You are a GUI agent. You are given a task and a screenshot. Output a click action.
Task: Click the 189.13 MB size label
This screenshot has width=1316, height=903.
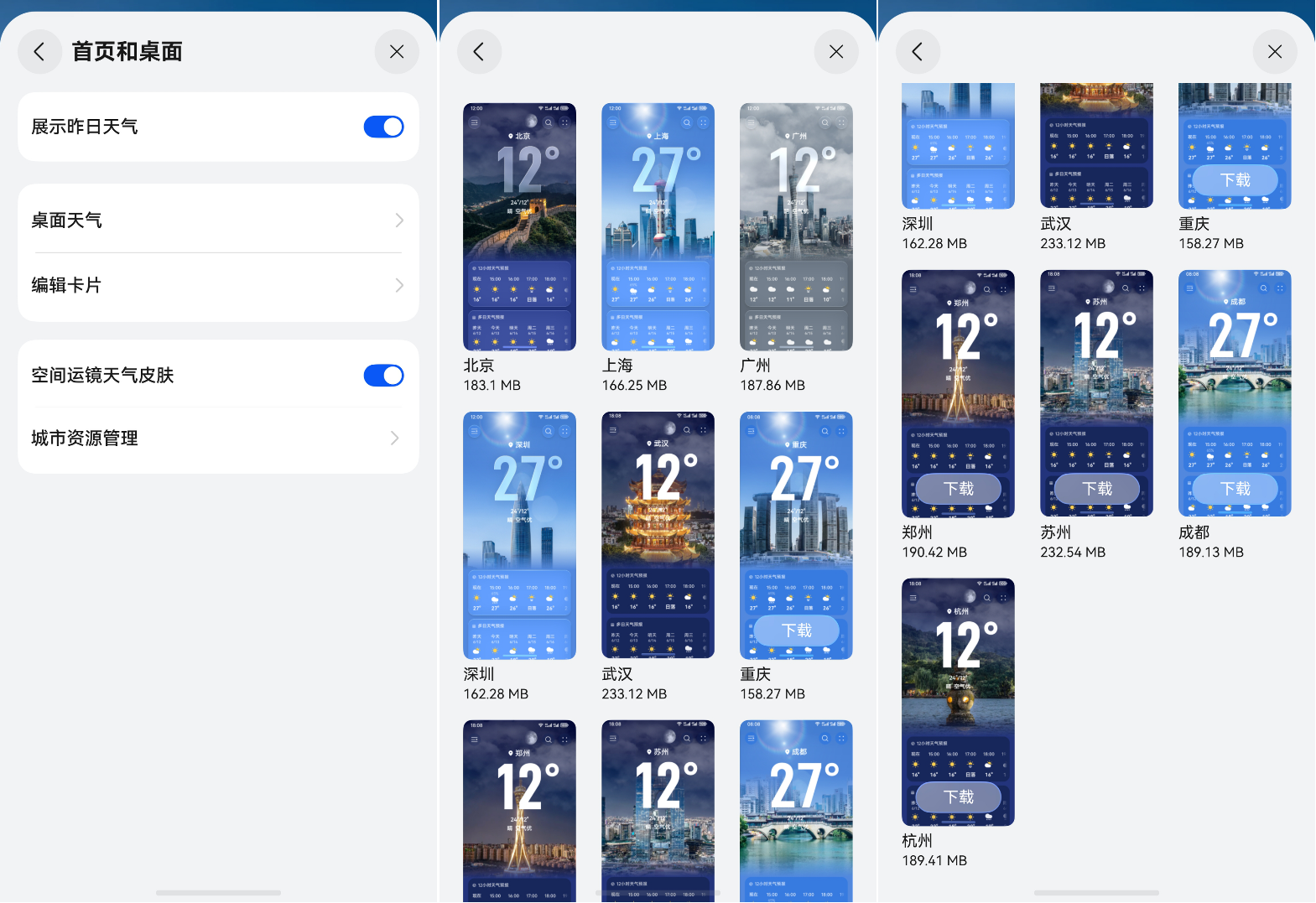coord(1211,553)
